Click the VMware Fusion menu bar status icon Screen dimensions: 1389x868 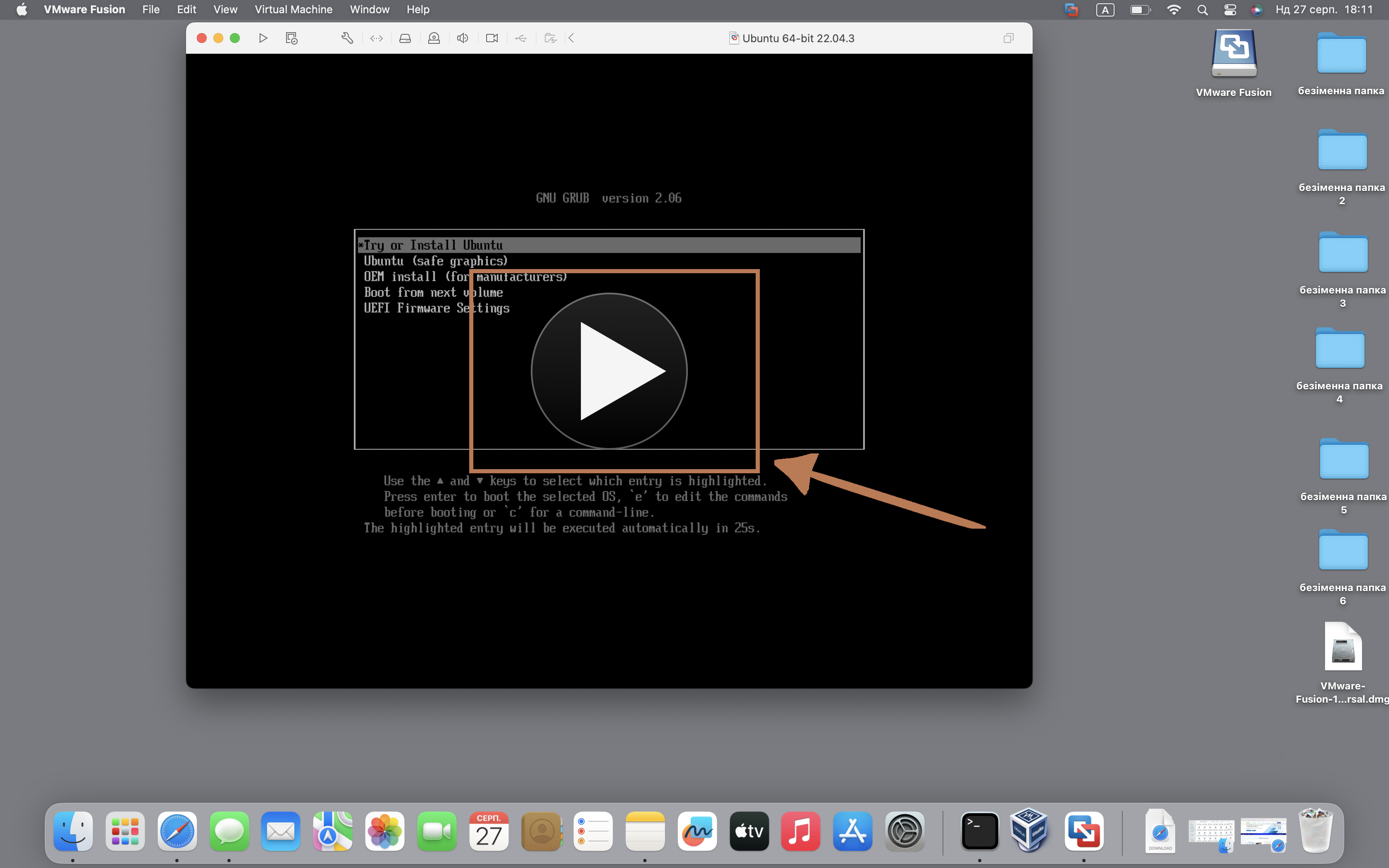pos(1071,9)
